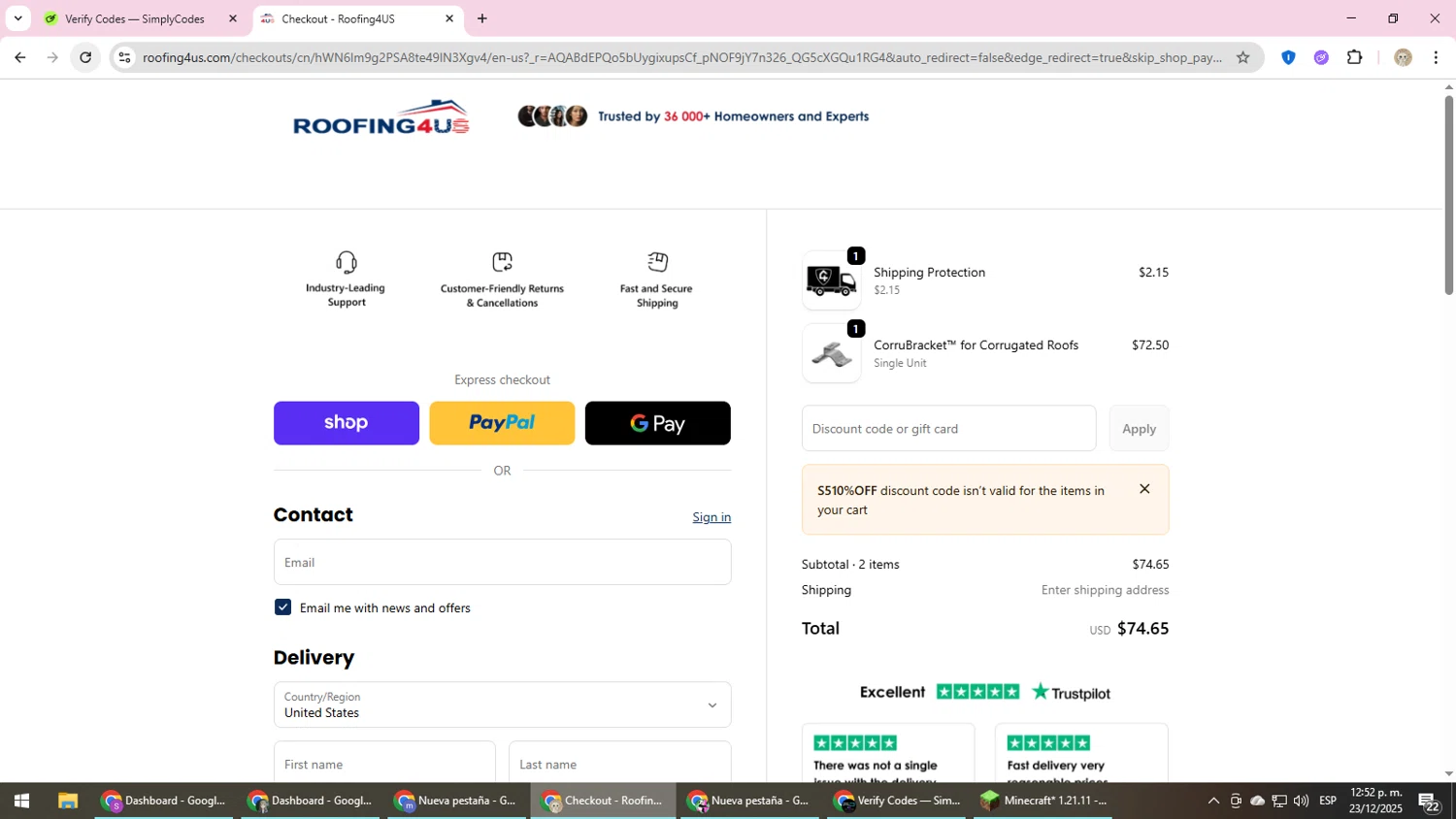Click the Last name field

coord(619,764)
